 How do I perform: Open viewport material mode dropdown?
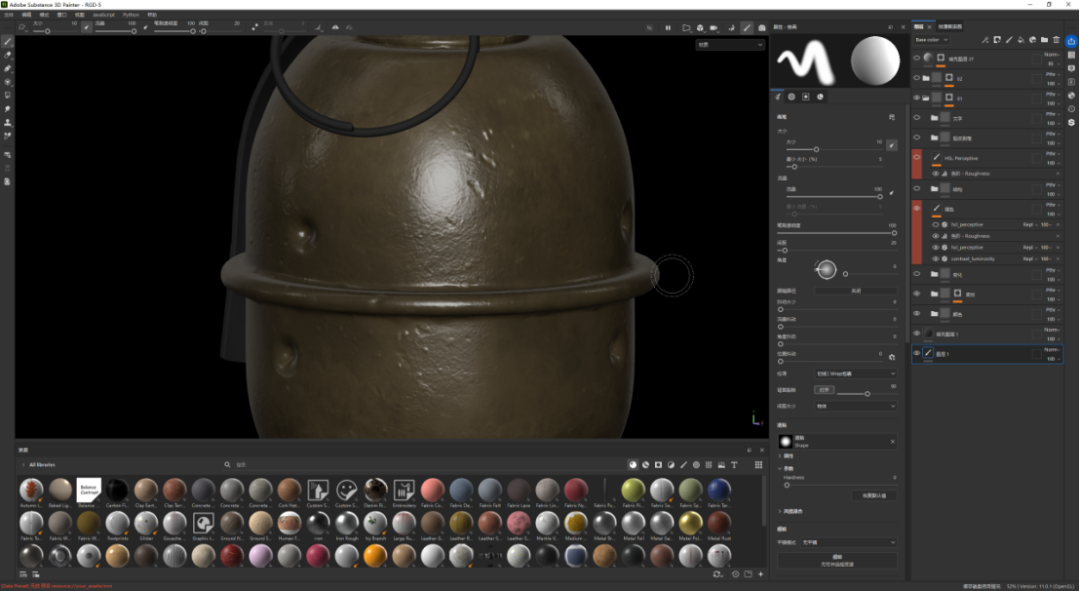(x=730, y=45)
